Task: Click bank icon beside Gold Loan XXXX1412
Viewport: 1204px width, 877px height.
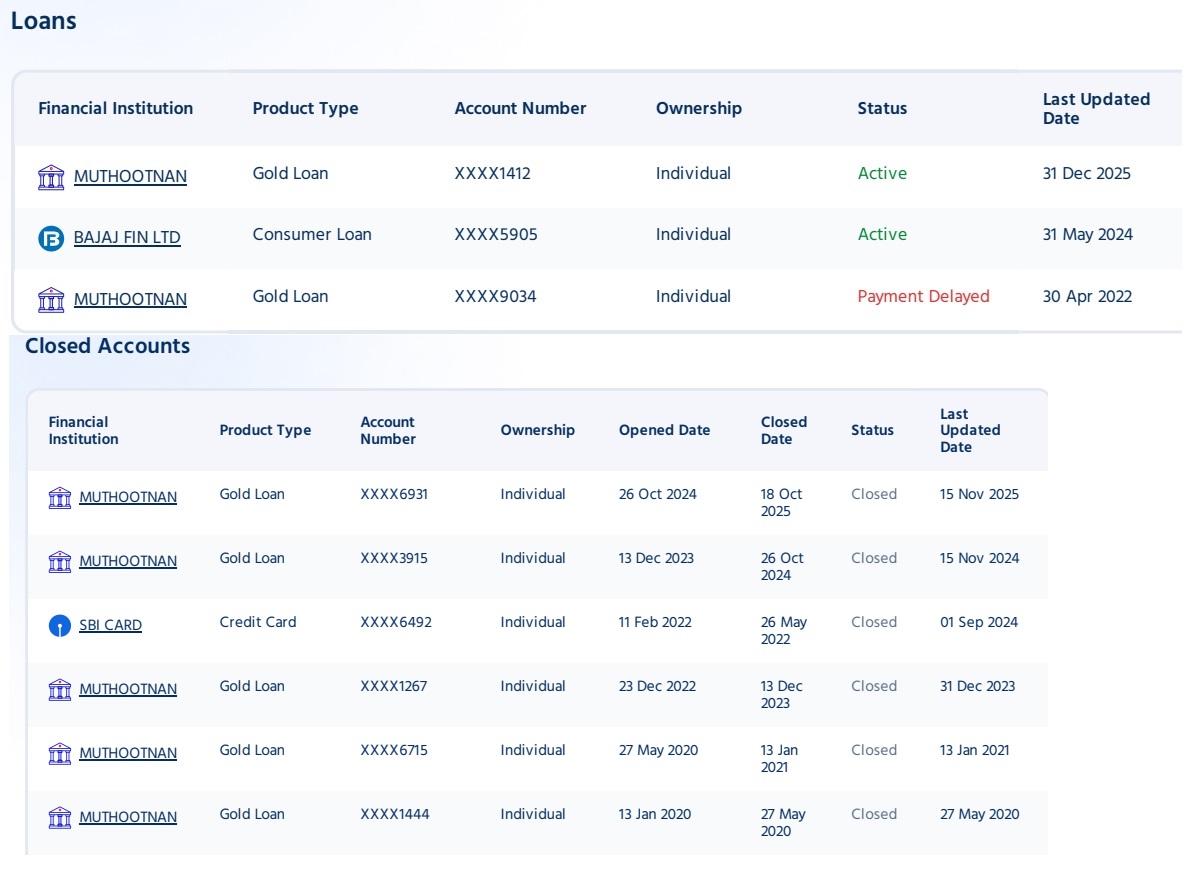Action: tap(51, 178)
